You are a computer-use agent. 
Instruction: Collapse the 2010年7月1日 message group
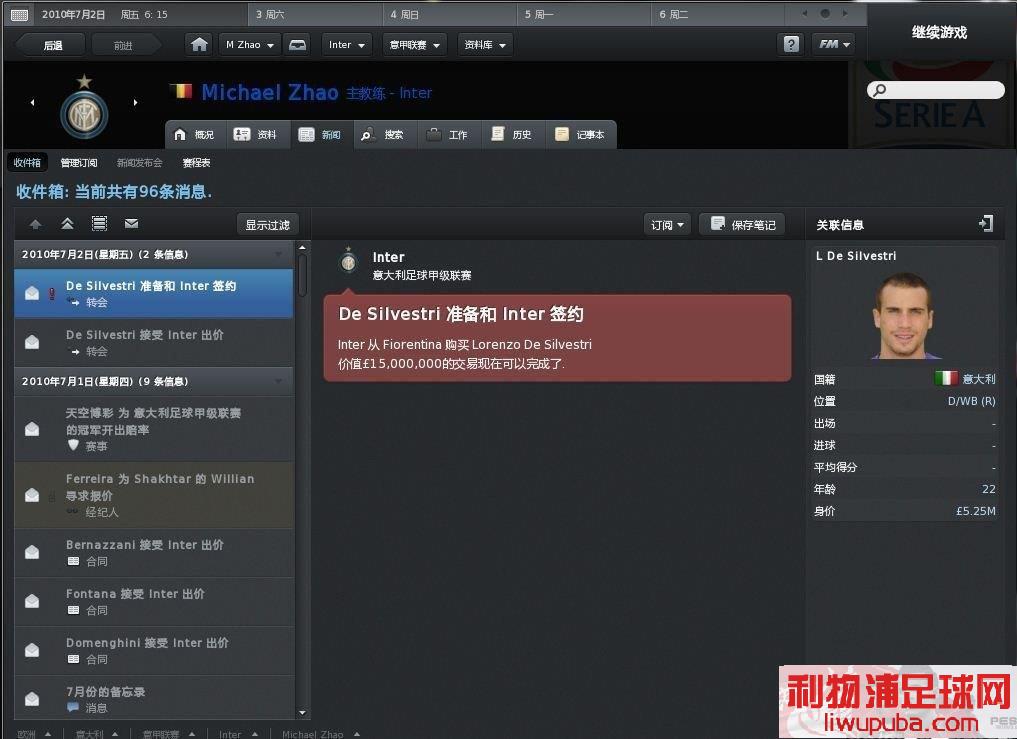(x=280, y=382)
